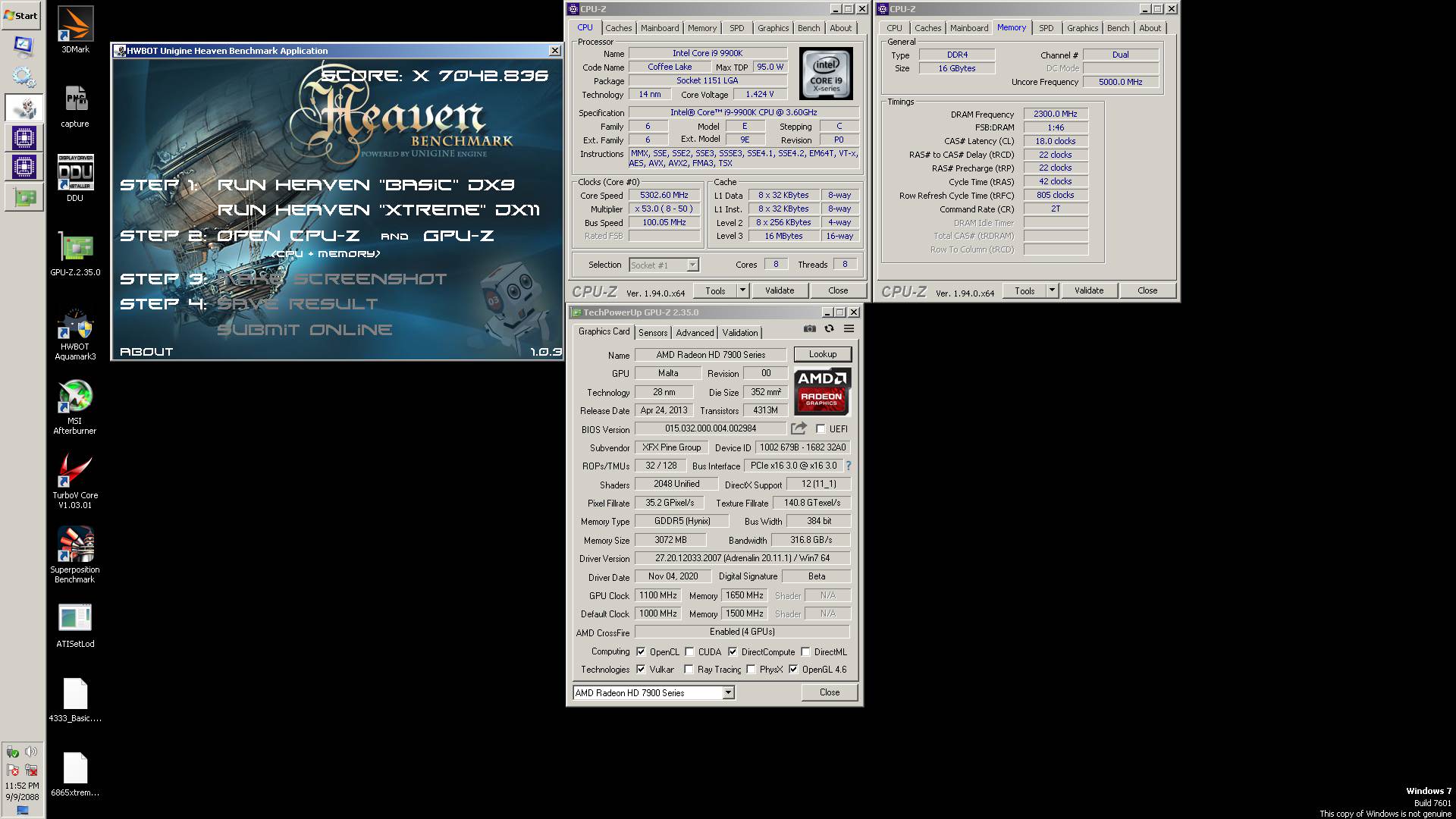Click the Core Speed 5302.60 MHz field
The width and height of the screenshot is (1456, 819).
pyautogui.click(x=664, y=195)
